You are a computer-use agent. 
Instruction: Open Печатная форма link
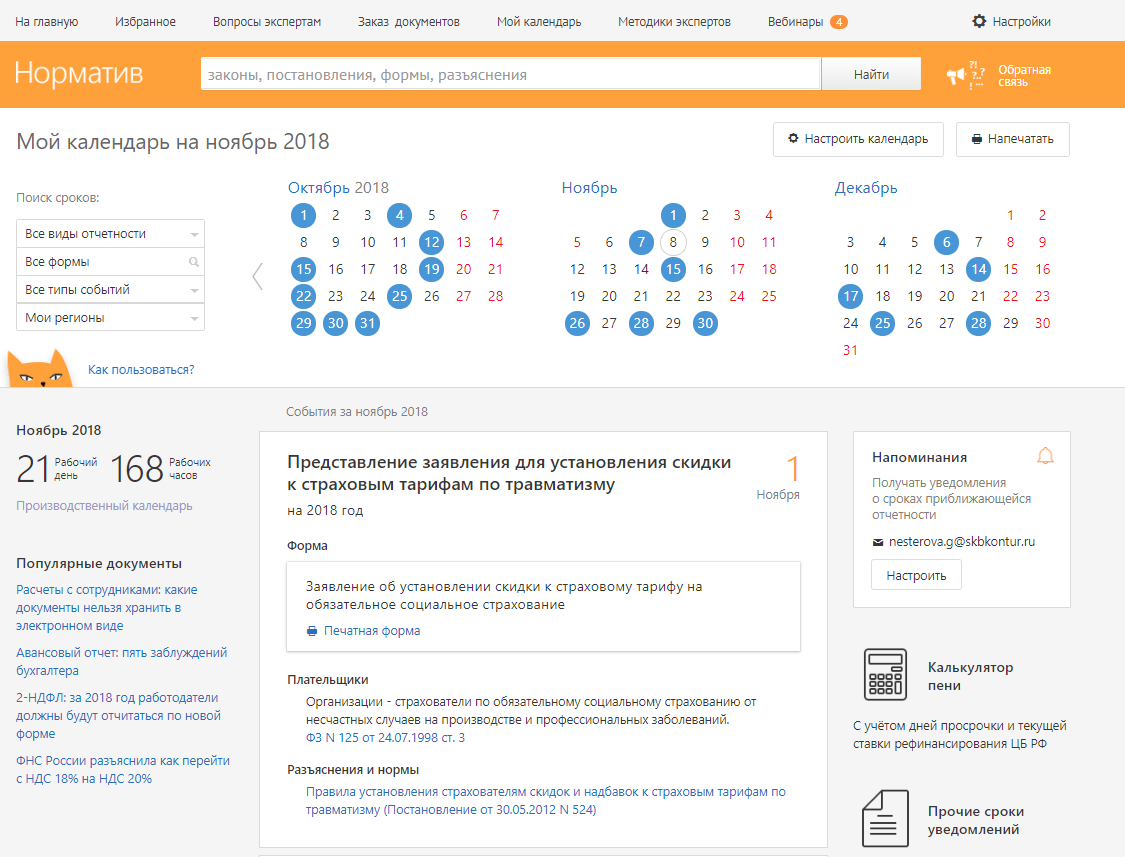(x=372, y=631)
